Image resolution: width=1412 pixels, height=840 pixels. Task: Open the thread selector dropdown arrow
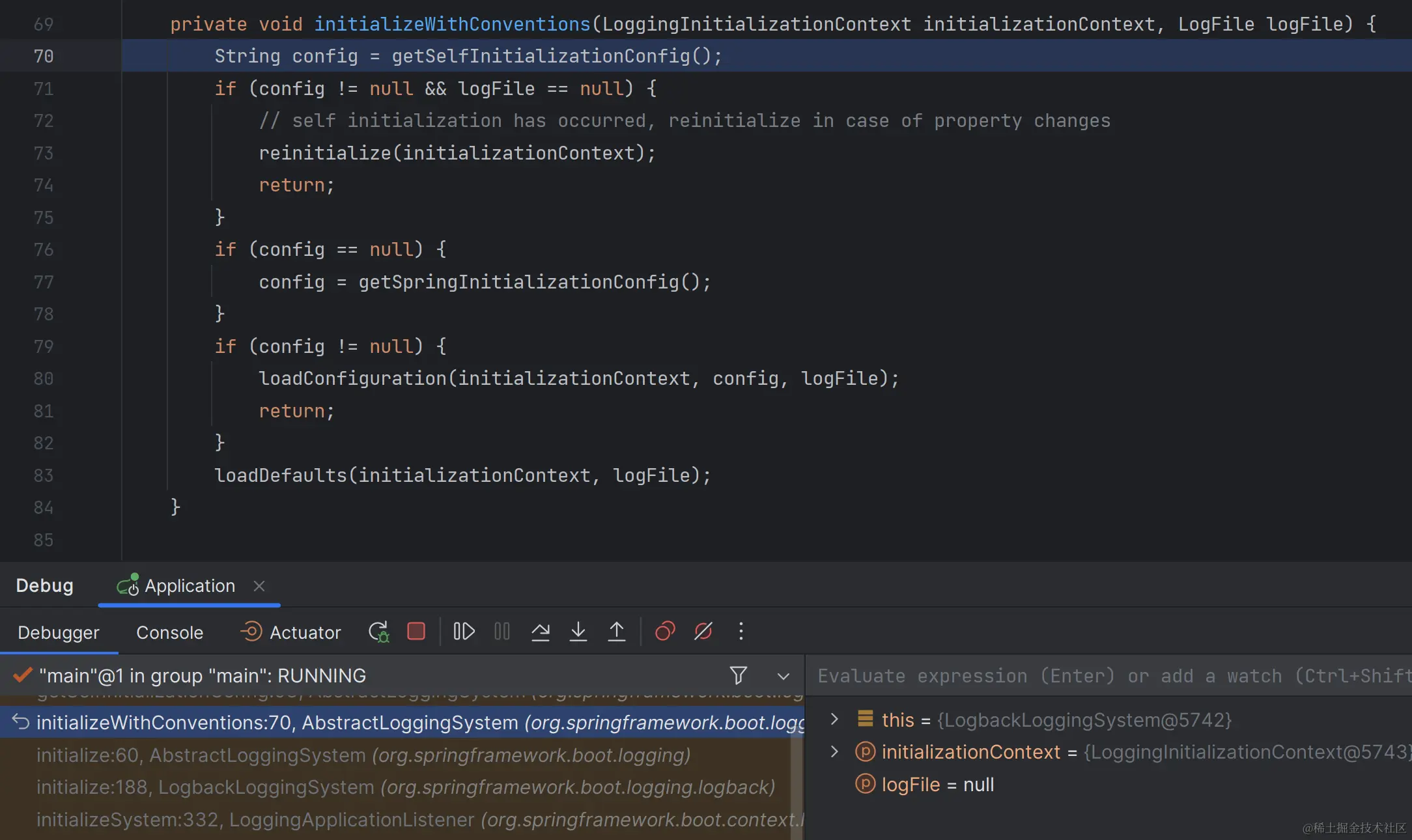784,677
